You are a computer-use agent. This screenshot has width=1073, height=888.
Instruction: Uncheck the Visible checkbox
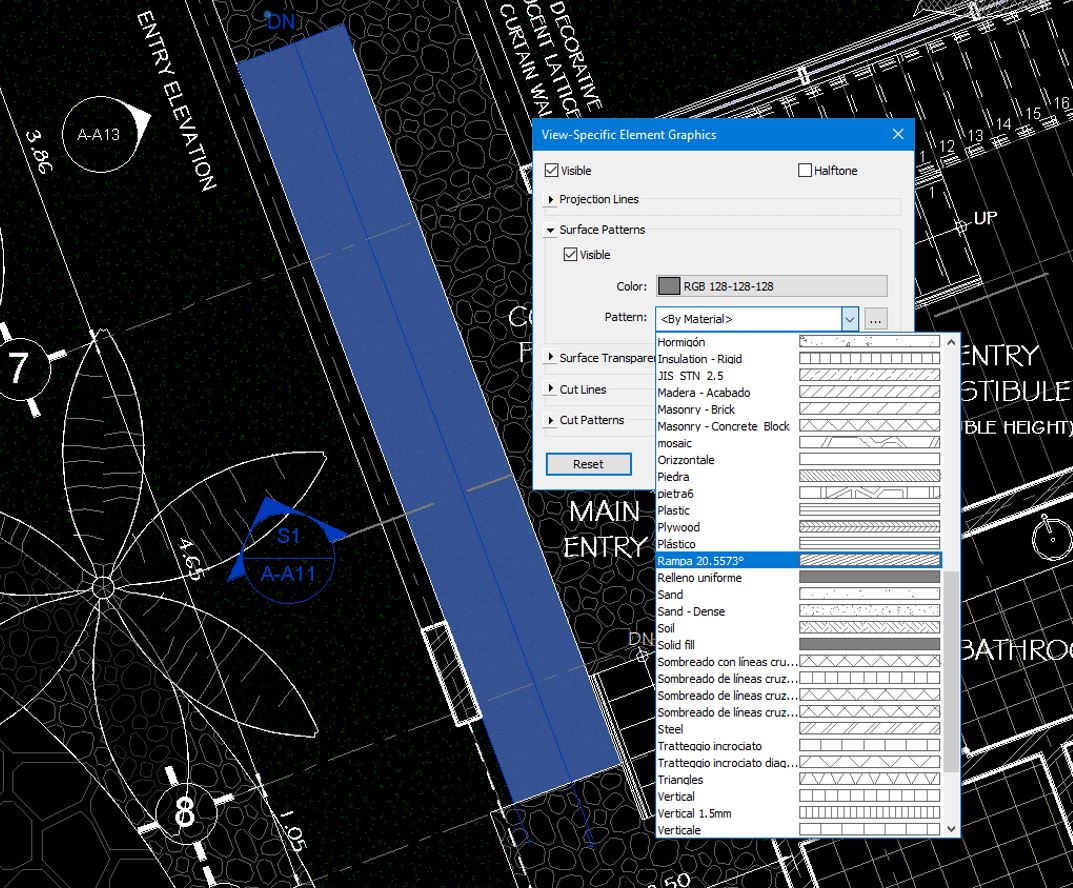(553, 170)
